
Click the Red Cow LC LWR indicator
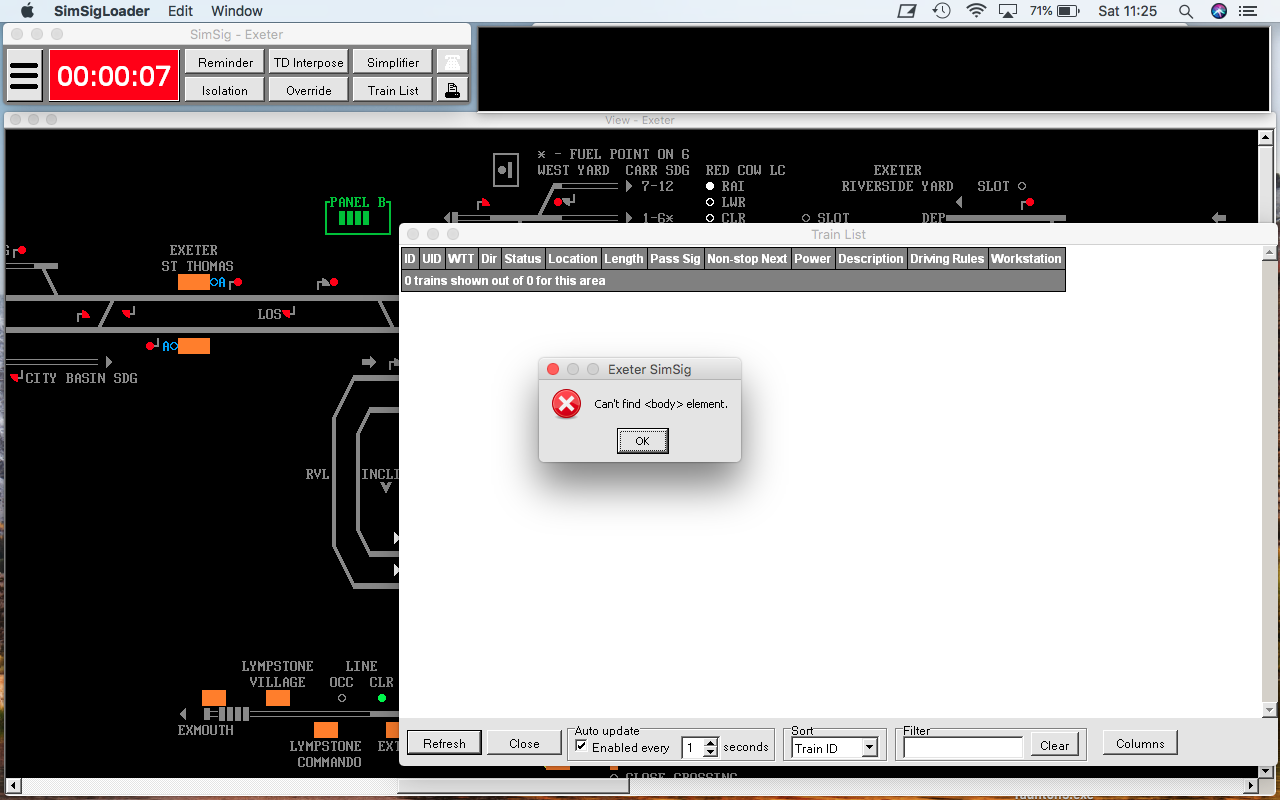(x=710, y=202)
